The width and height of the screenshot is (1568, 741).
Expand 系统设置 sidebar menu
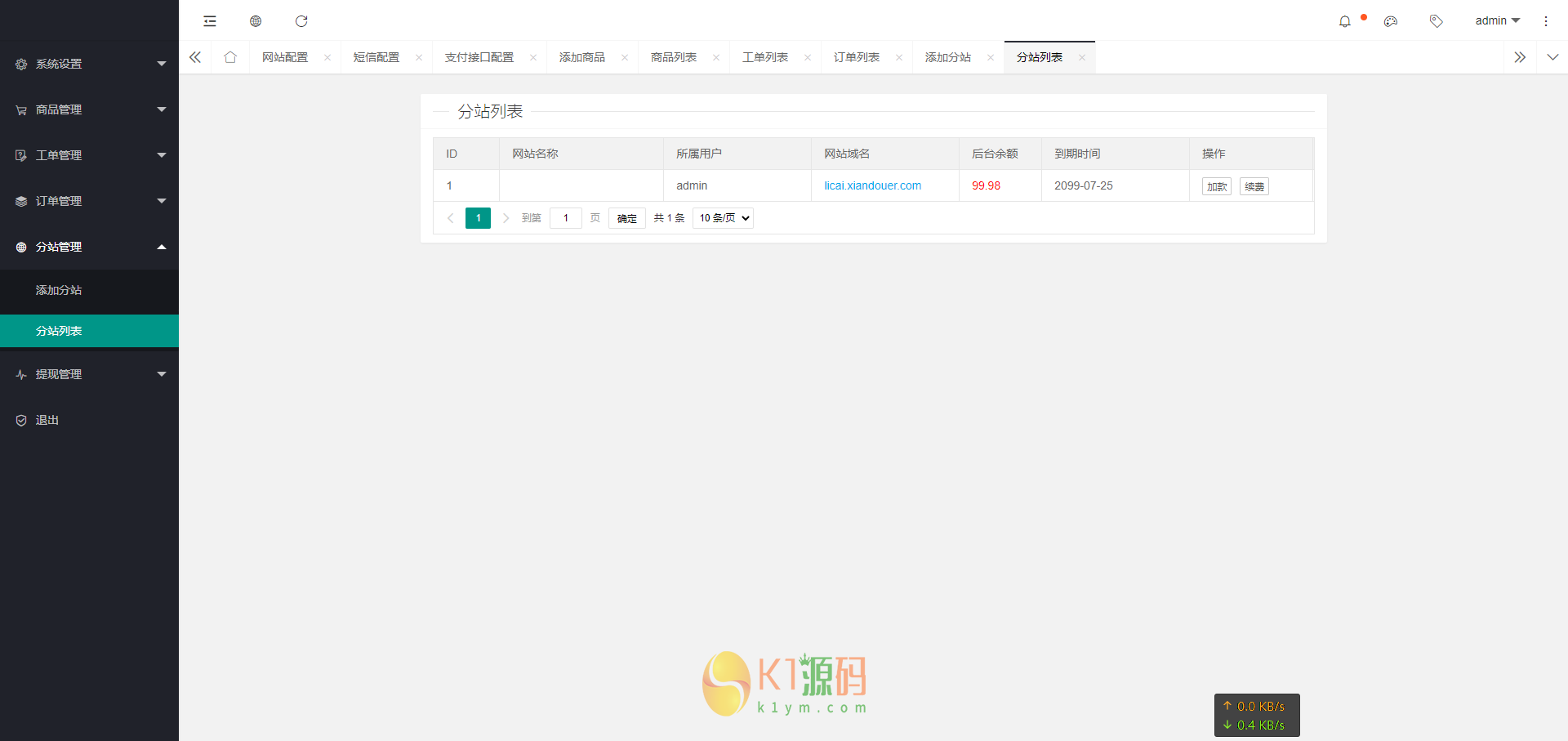tap(89, 64)
